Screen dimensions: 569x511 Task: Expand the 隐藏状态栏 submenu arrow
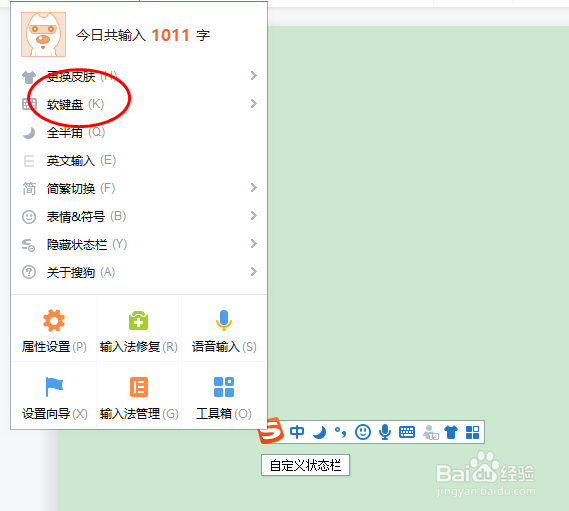[x=254, y=244]
